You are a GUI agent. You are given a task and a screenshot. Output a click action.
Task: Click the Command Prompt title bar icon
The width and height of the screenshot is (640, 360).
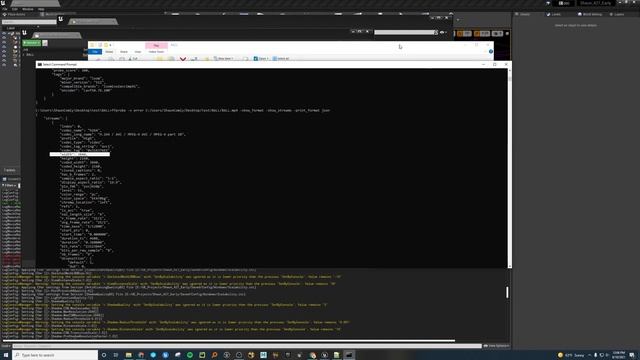click(x=40, y=64)
